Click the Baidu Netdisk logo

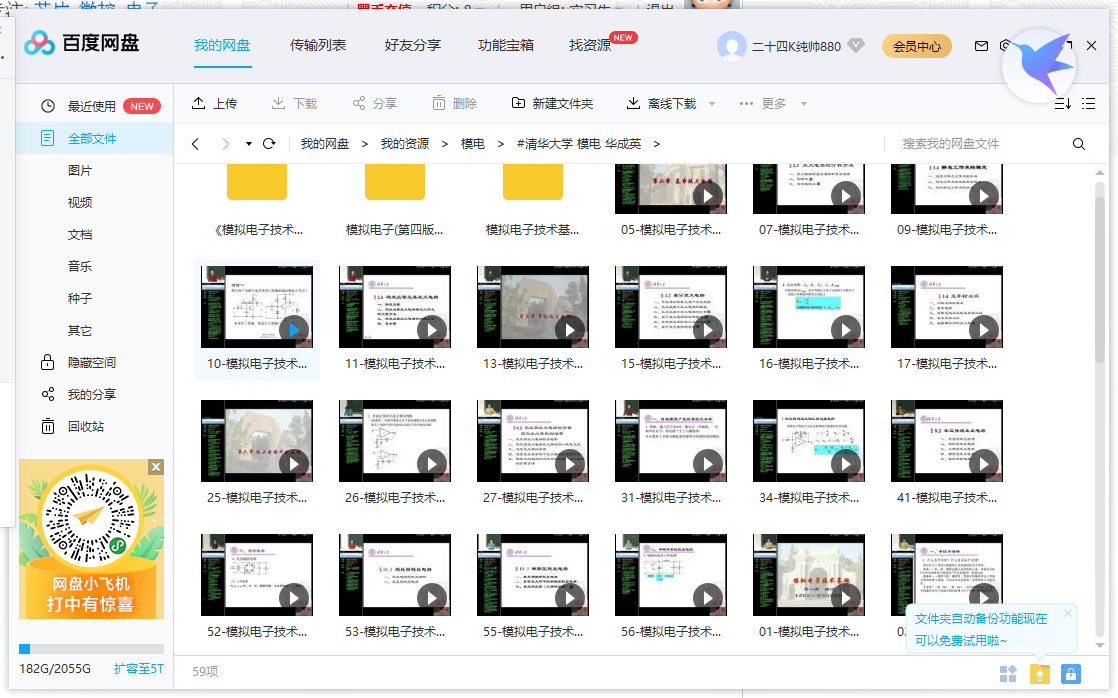coord(81,43)
